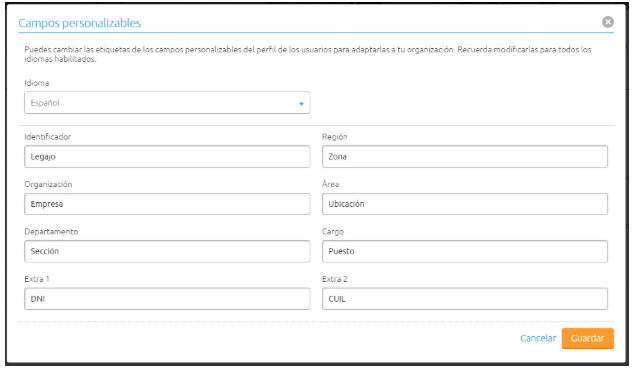Click the Extra 2 field label
This screenshot has width=638, height=373.
pyautogui.click(x=334, y=279)
